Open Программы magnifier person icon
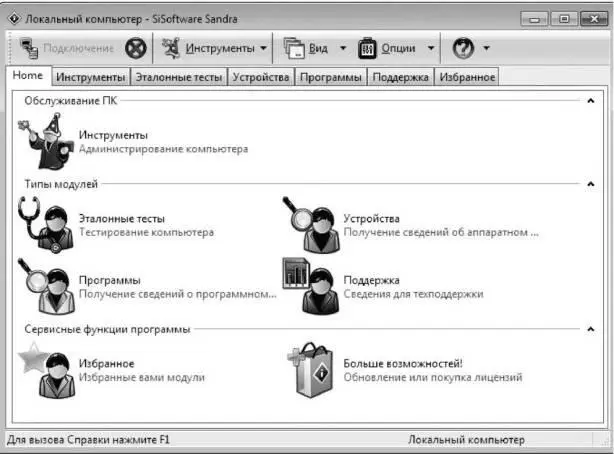This screenshot has width=614, height=454. [46, 286]
